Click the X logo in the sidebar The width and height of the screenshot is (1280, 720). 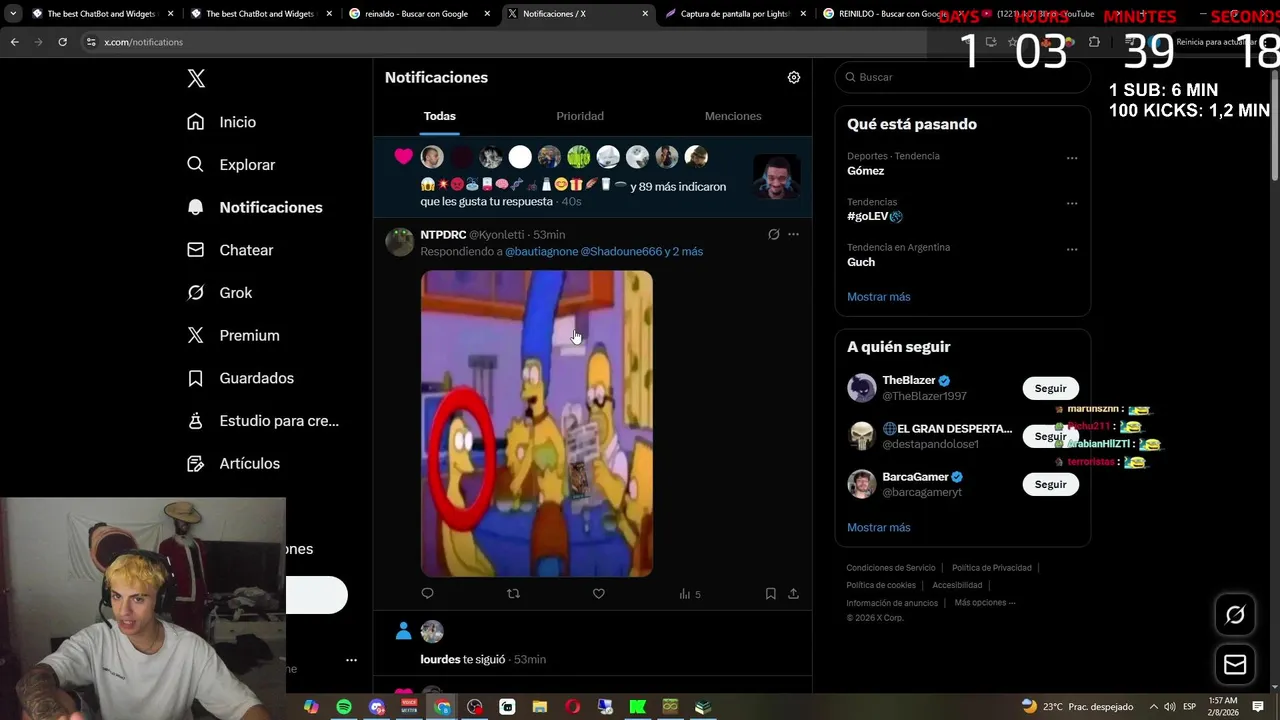click(x=196, y=79)
